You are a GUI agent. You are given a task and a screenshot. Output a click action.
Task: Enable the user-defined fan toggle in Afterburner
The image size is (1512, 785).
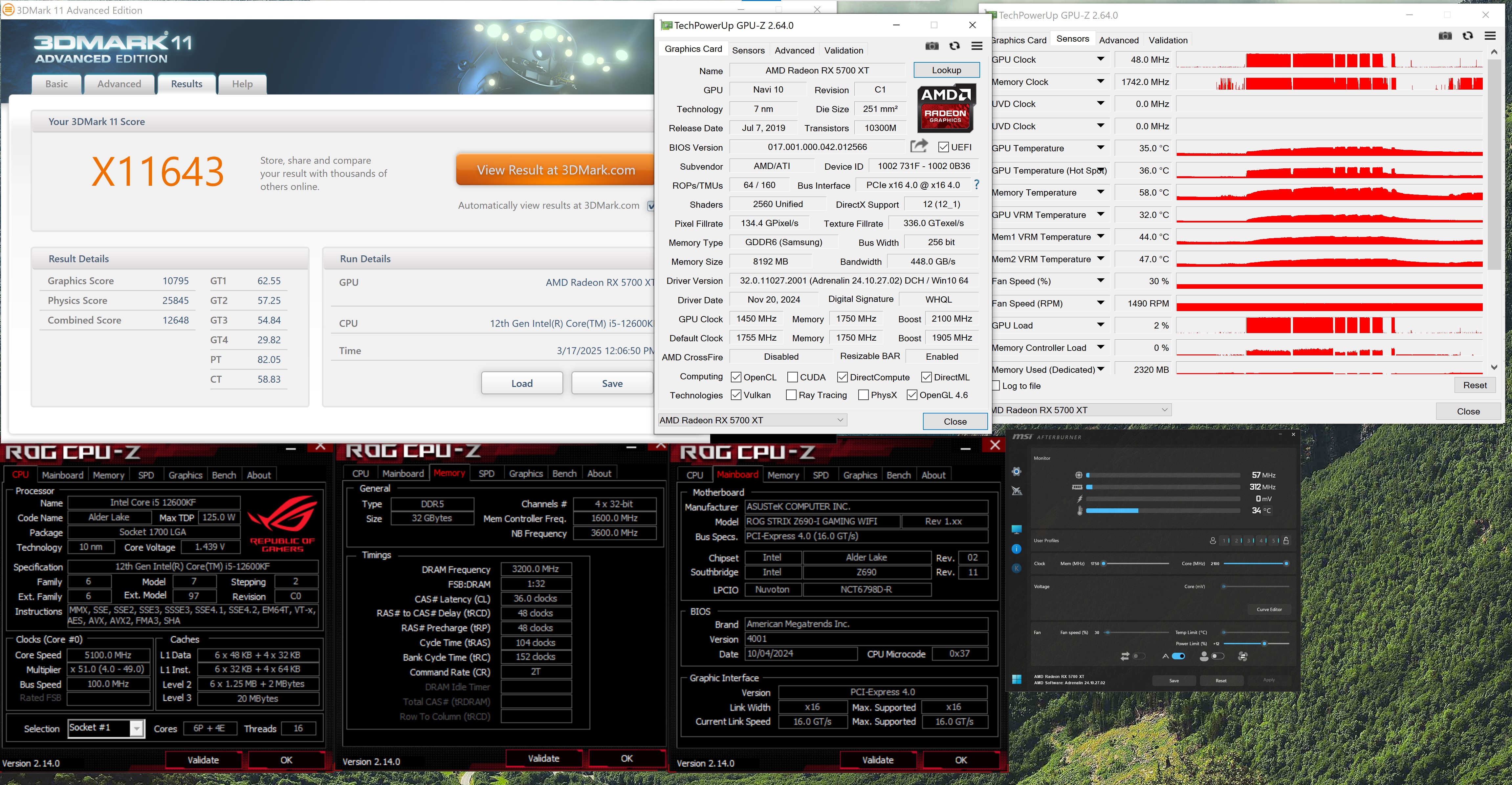coord(1218,656)
